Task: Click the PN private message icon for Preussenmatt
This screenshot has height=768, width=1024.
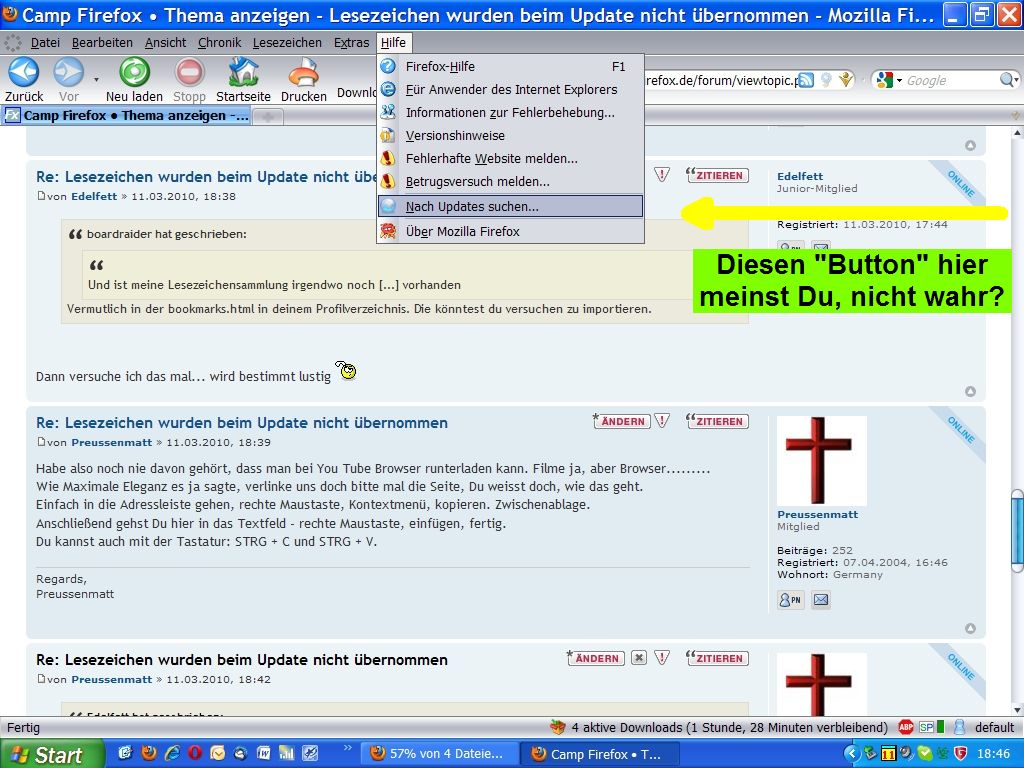Action: 790,600
